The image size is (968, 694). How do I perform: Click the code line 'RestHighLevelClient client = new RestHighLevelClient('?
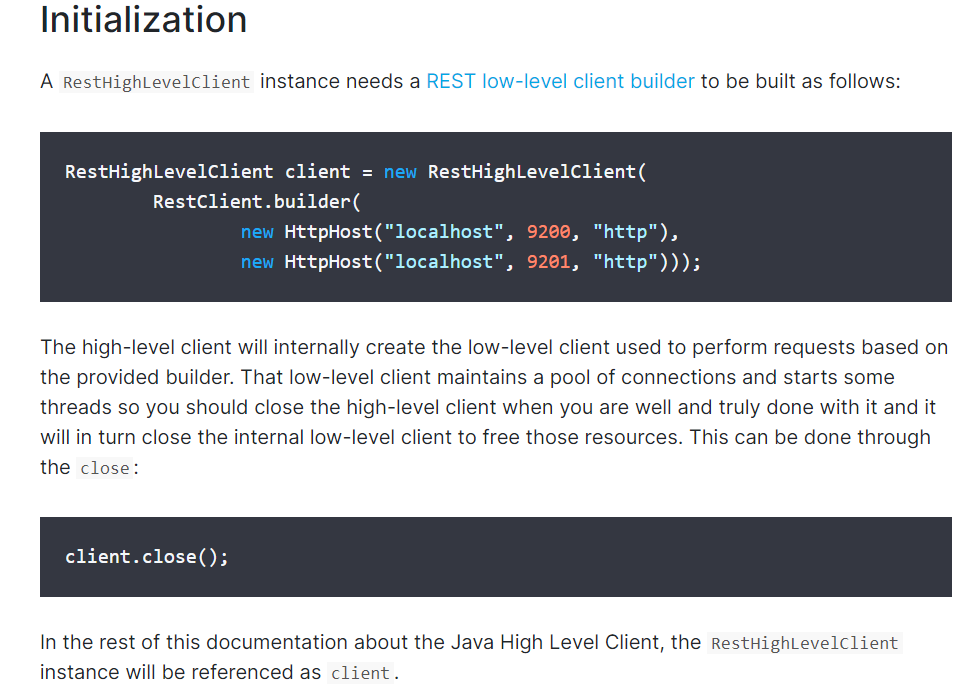(x=356, y=172)
